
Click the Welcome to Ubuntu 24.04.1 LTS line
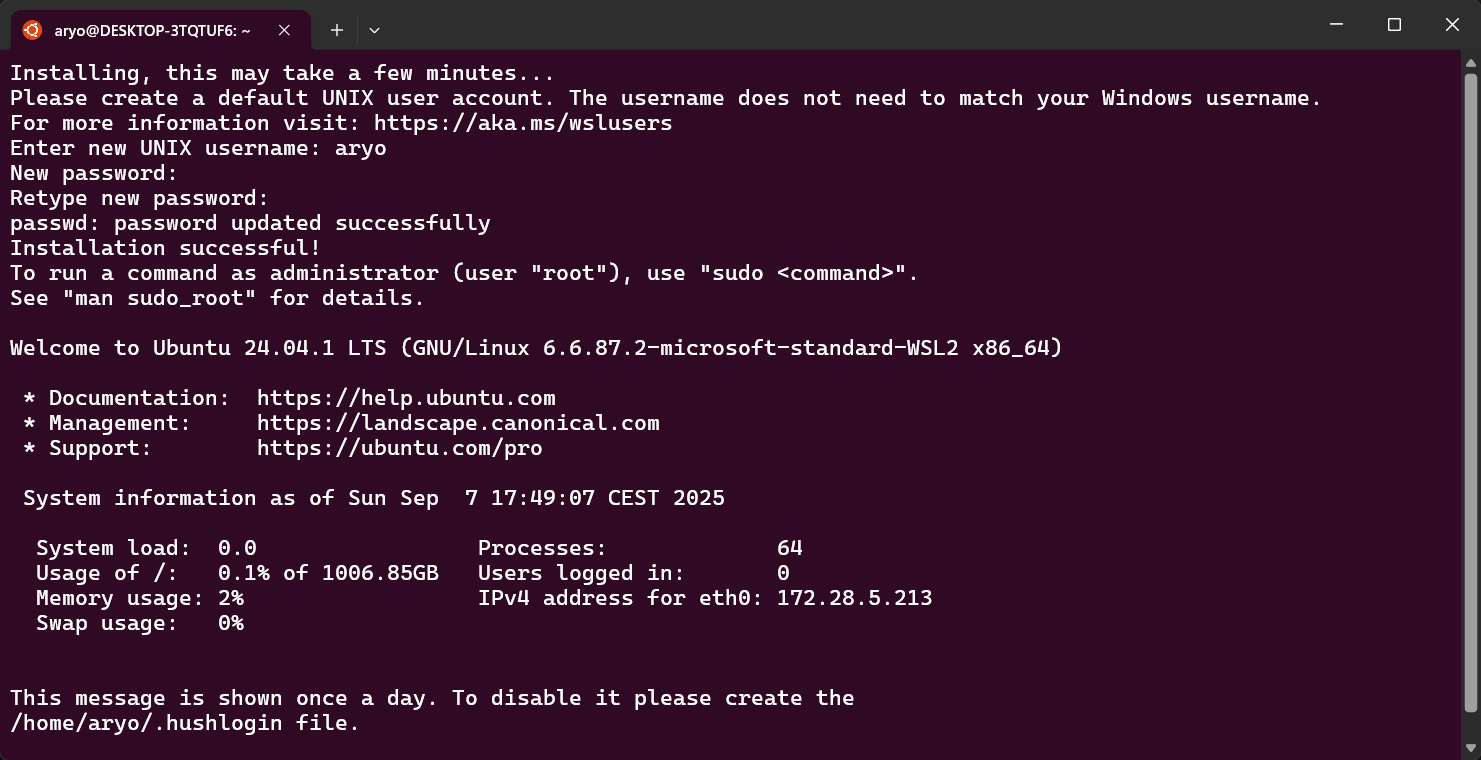coord(536,348)
